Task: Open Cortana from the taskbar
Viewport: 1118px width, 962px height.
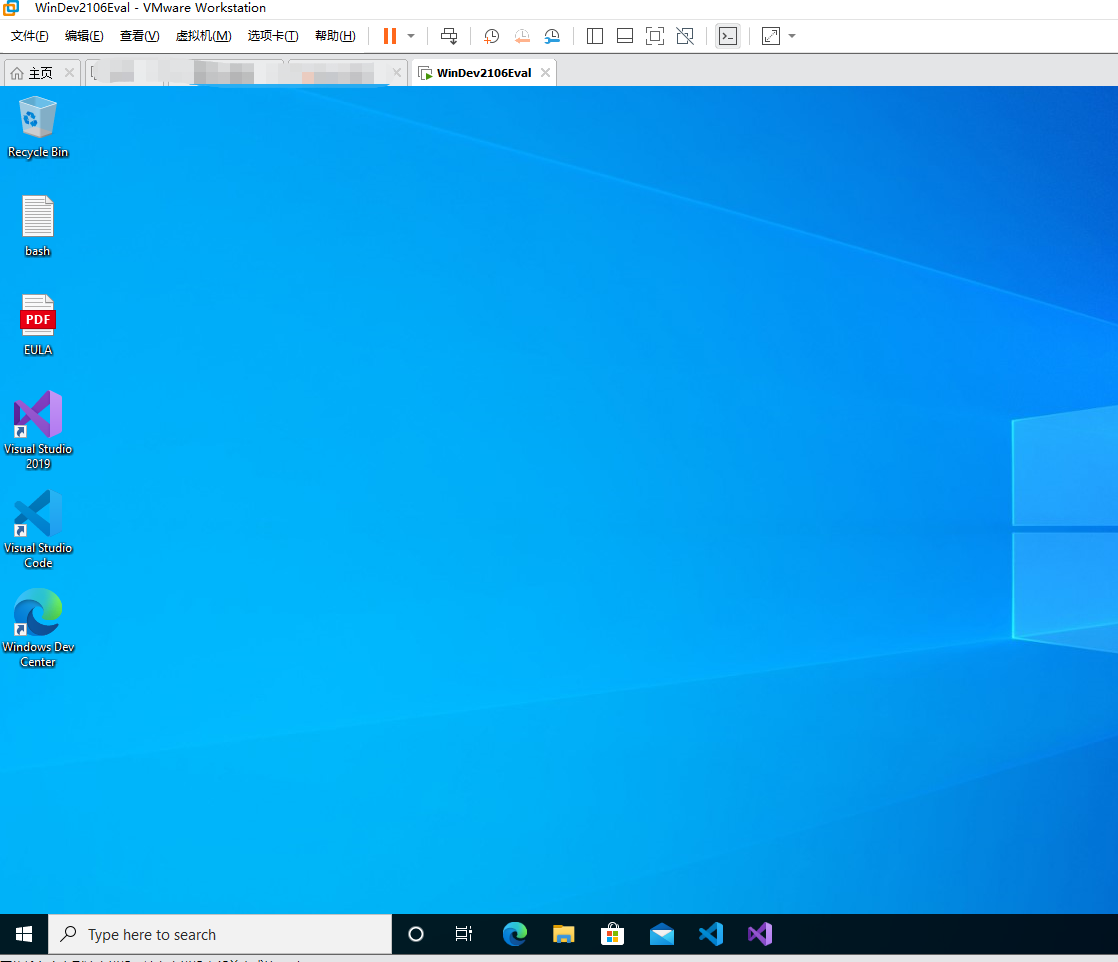Action: [x=415, y=934]
